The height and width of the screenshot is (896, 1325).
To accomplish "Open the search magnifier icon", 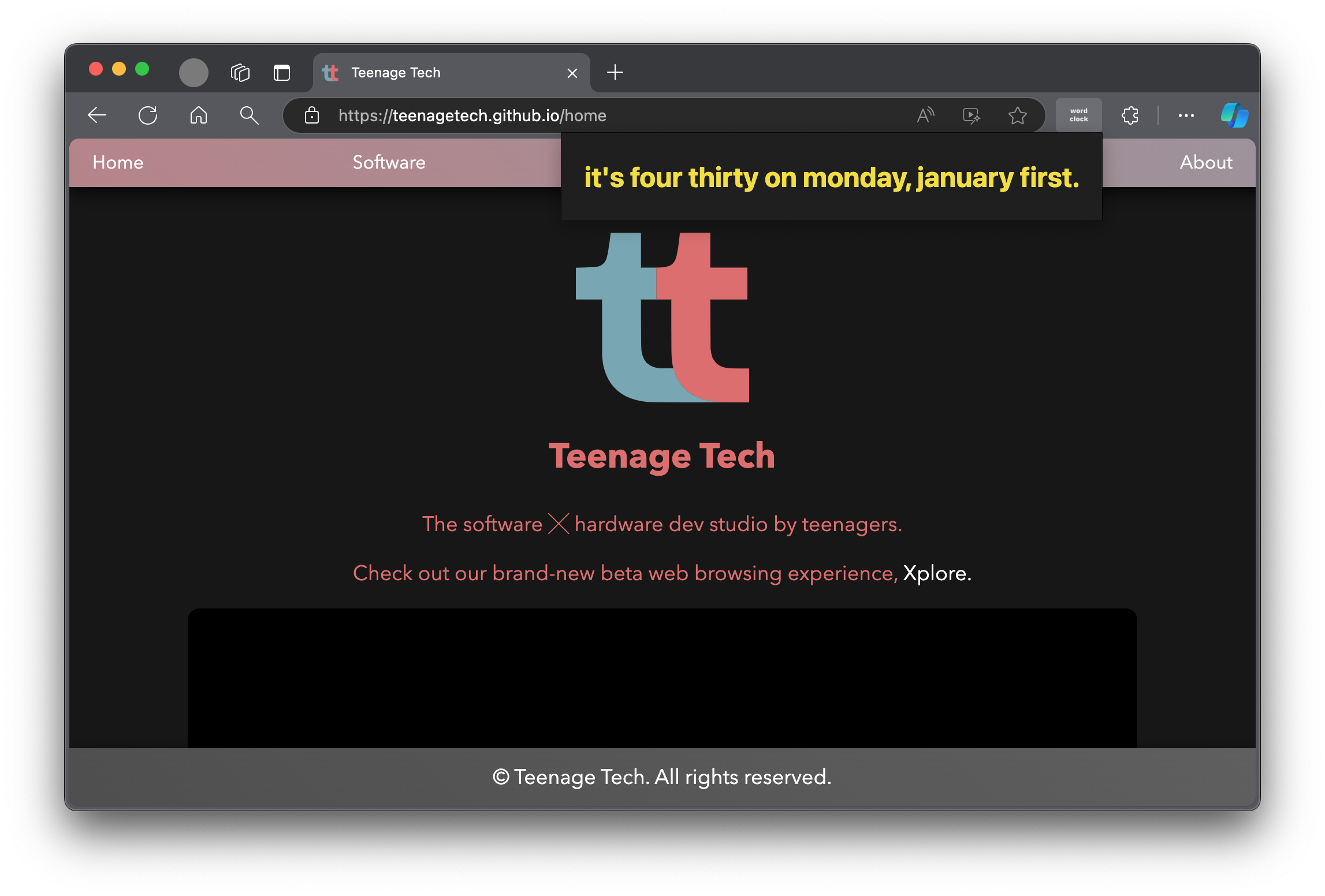I will tap(249, 115).
